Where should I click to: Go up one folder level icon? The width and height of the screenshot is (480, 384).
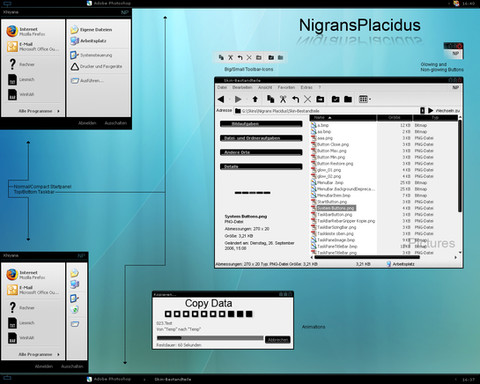tap(255, 99)
